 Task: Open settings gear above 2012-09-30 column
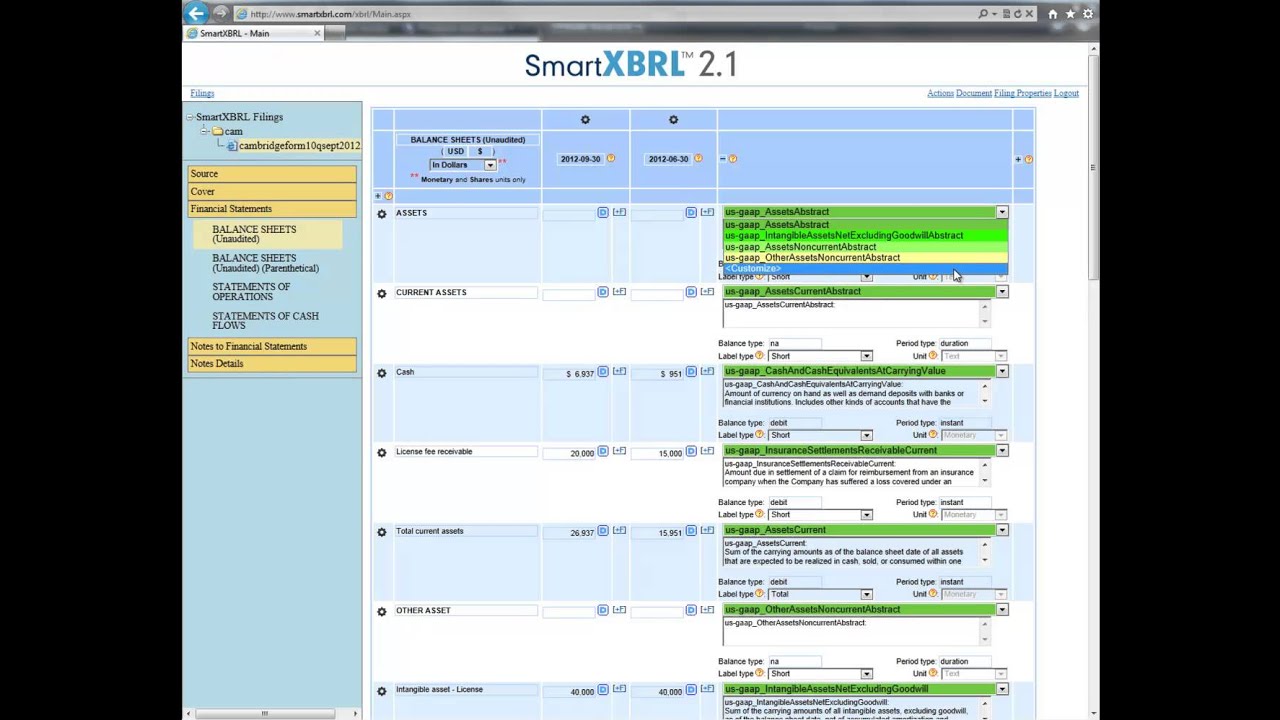(585, 120)
